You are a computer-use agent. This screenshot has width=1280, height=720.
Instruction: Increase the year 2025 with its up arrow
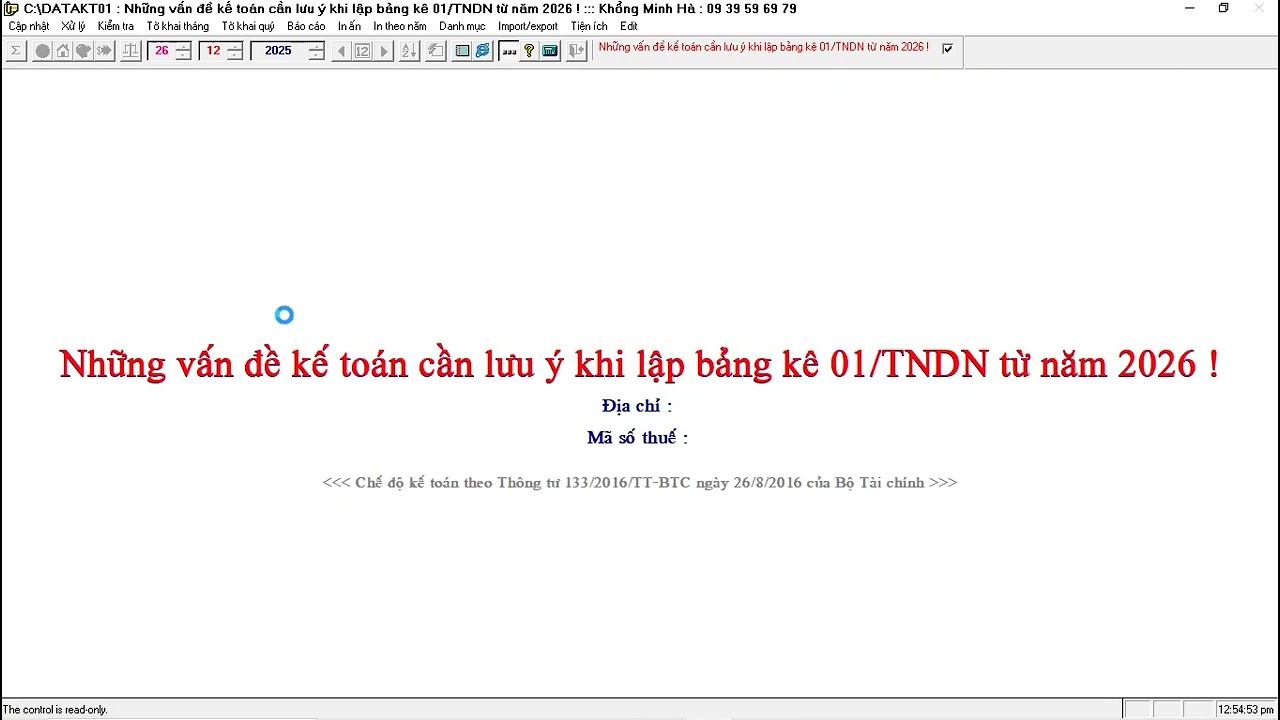click(x=316, y=46)
